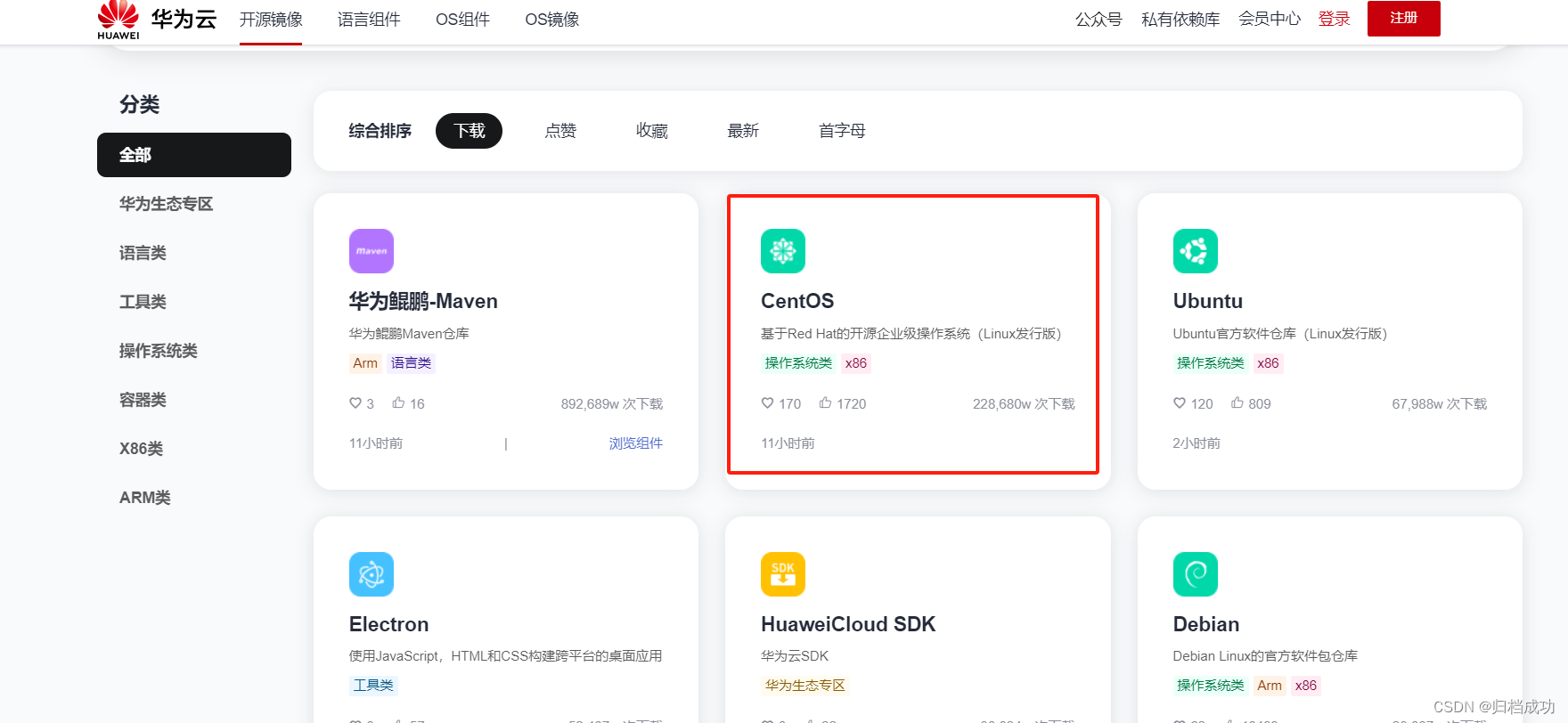Image resolution: width=1568 pixels, height=723 pixels.
Task: Select the 容器类 category
Action: coord(143,400)
